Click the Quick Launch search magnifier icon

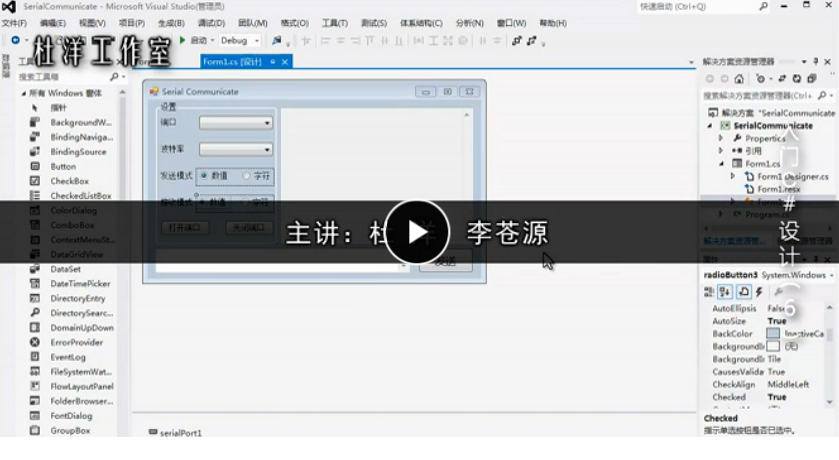(x=763, y=6)
